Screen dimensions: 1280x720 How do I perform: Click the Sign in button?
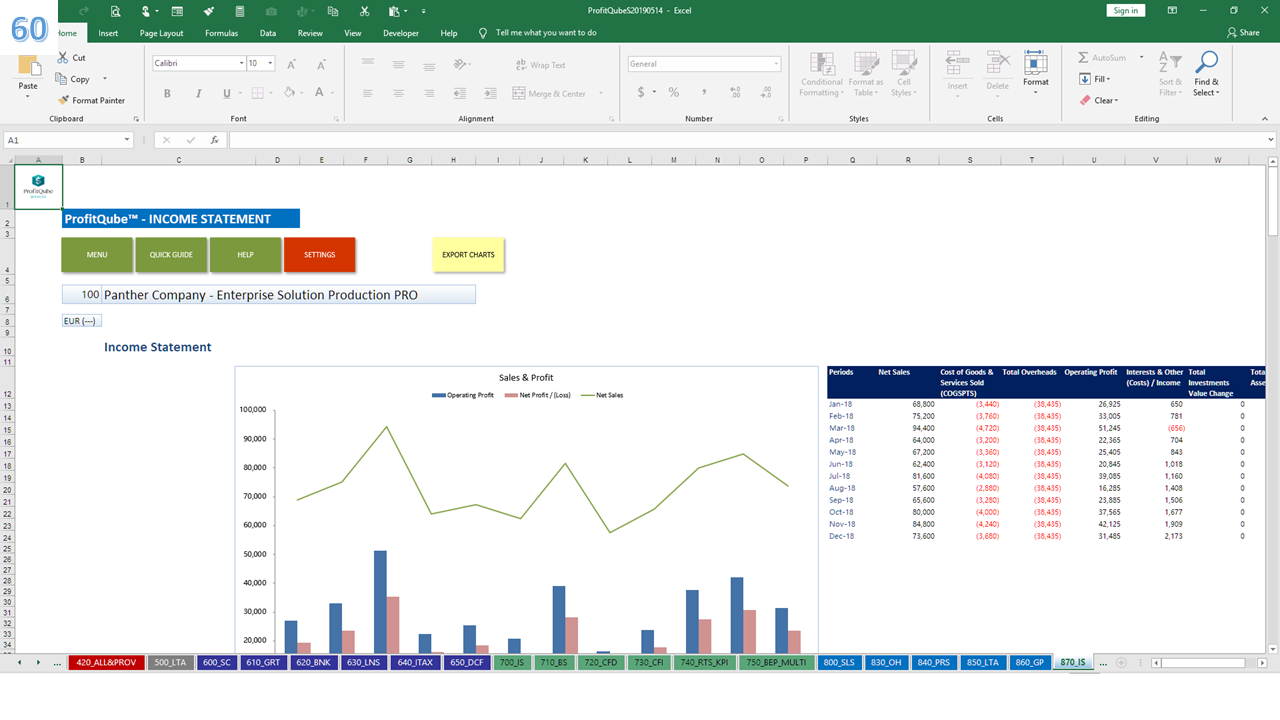click(1125, 11)
